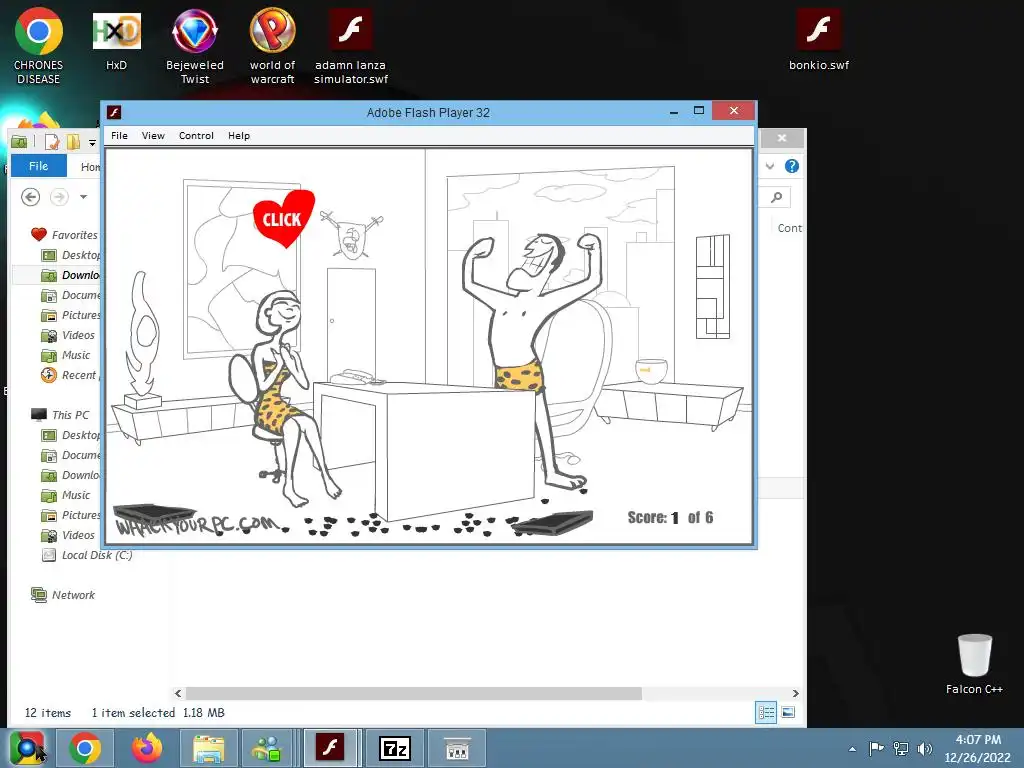Open CHRONES DISEASE Chrome desktop shortcut
Image resolution: width=1024 pixels, height=768 pixels.
39,46
